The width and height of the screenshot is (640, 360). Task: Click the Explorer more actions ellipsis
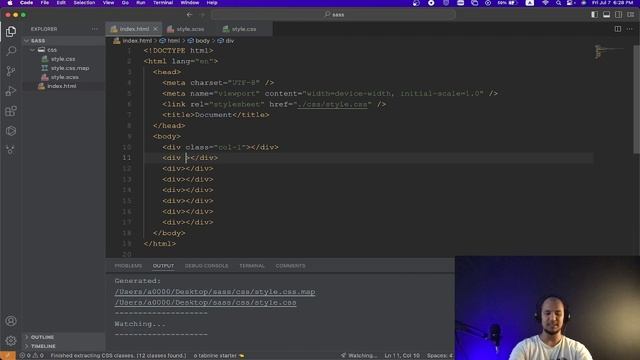click(x=95, y=29)
